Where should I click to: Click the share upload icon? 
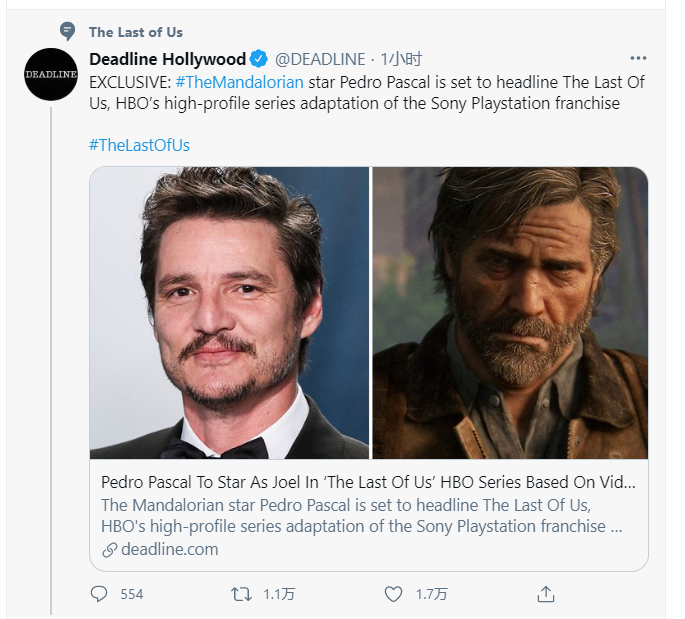pos(546,594)
